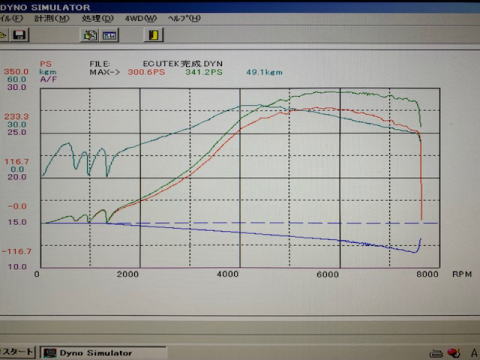
Task: Click the DYNO SIMULATOR title bar
Action: point(240,7)
